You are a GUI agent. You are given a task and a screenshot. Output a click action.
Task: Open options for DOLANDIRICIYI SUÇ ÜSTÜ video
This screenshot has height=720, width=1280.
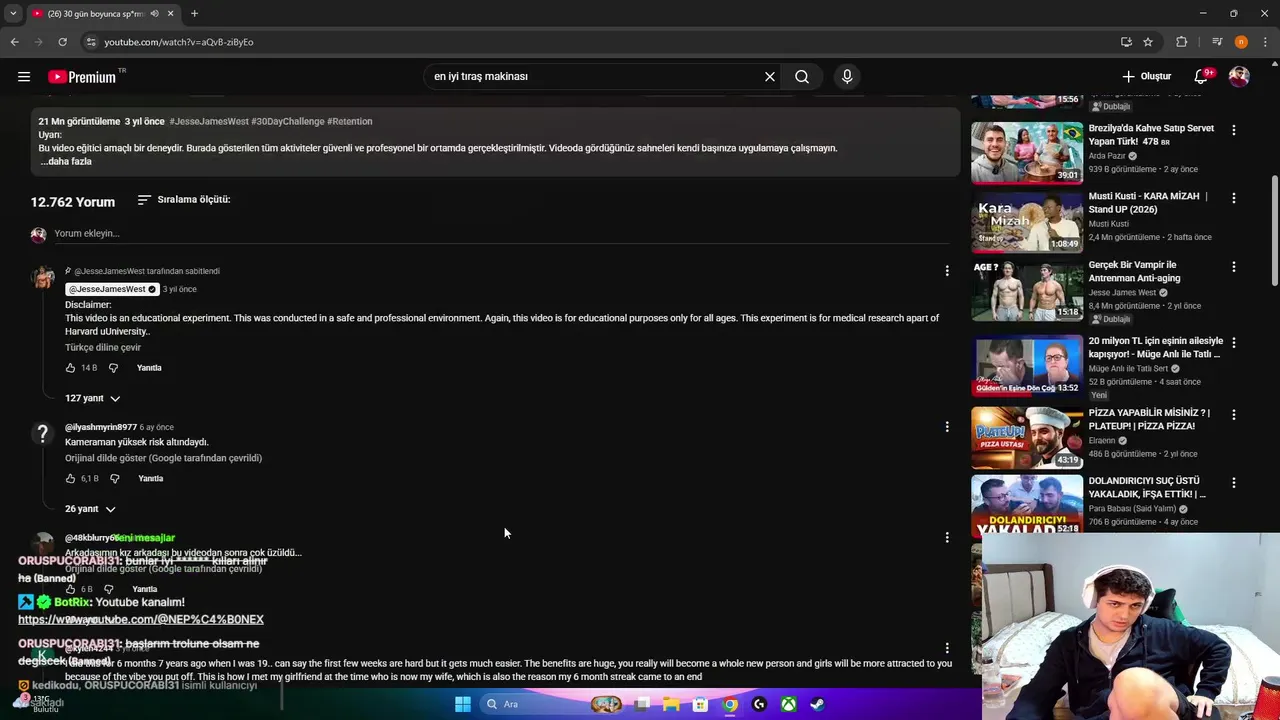(1234, 482)
